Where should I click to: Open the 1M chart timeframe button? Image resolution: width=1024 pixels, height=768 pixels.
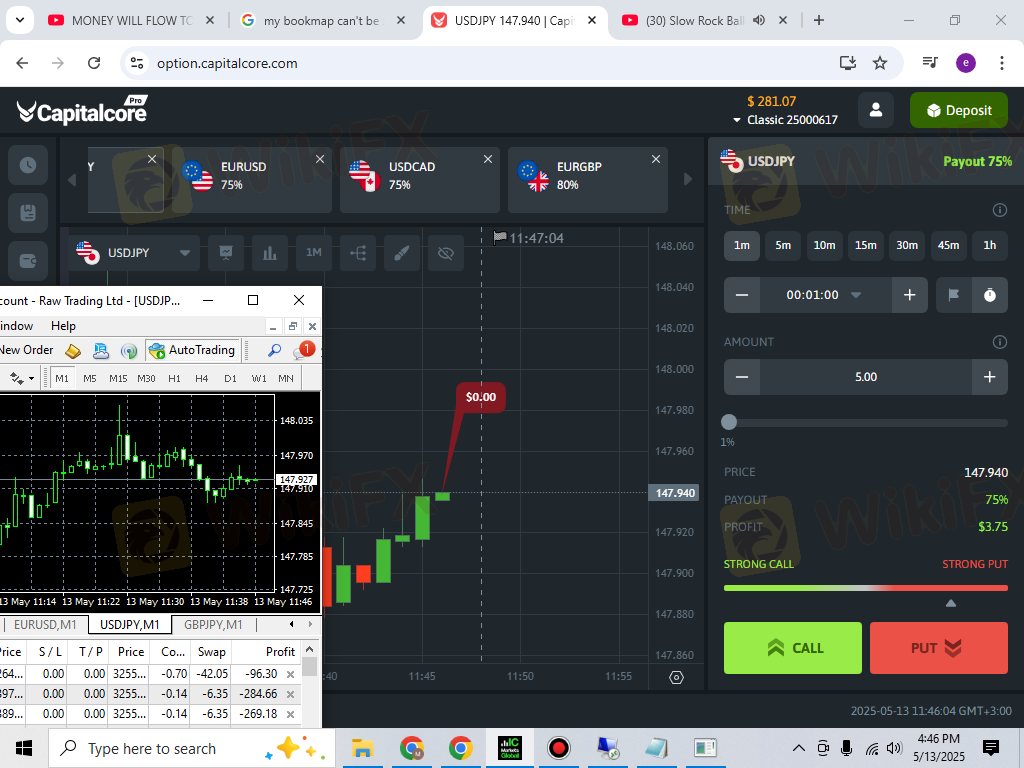coord(313,253)
